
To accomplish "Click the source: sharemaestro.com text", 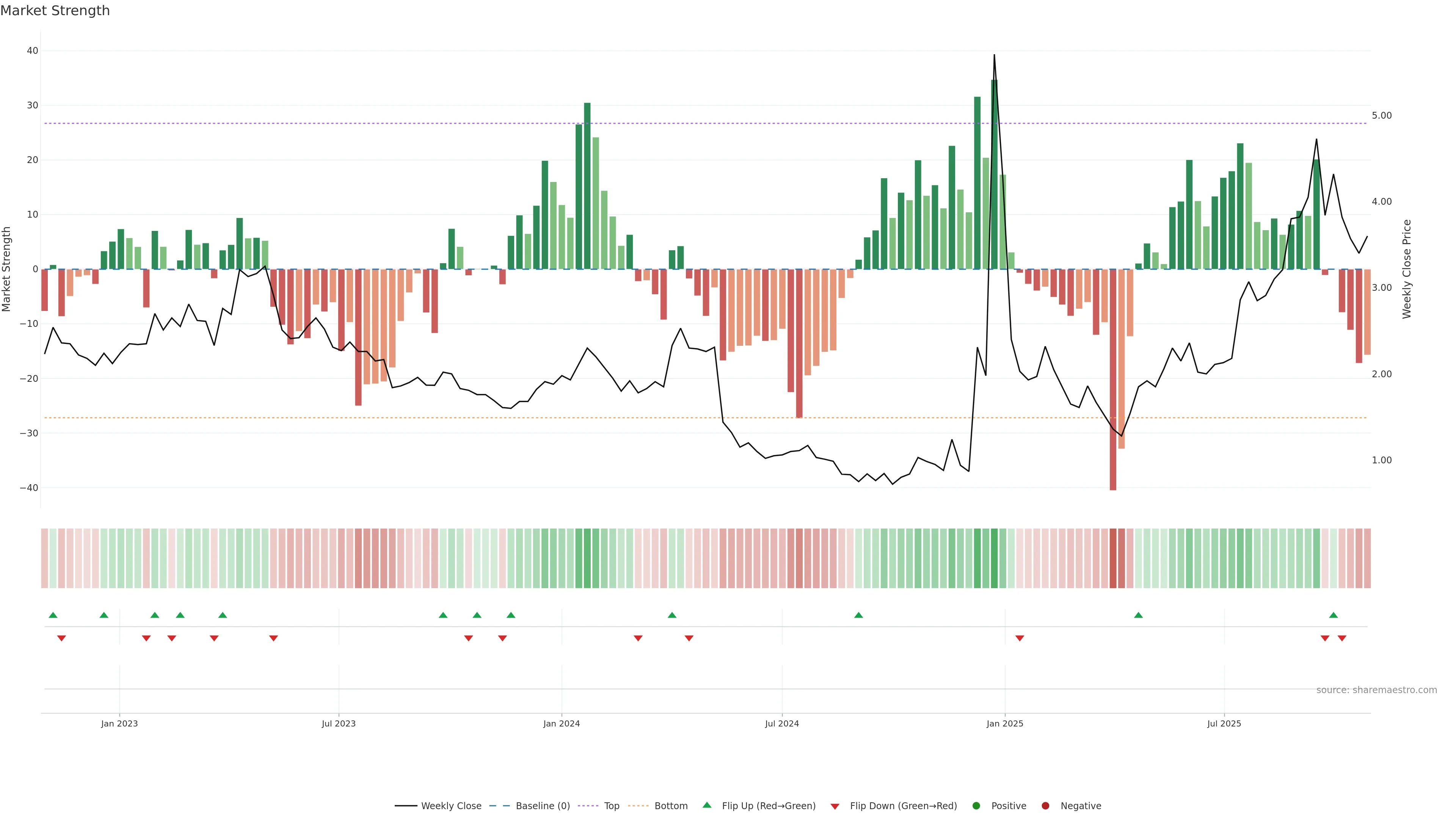I will coord(1376,690).
